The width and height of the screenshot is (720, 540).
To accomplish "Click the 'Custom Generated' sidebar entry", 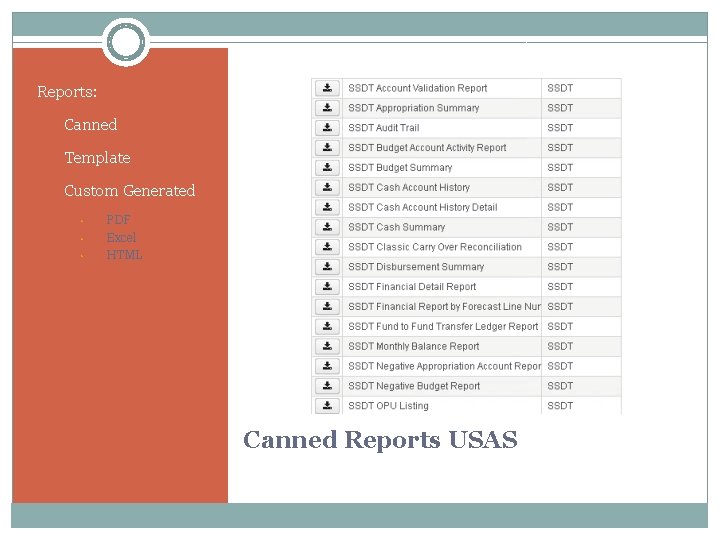I will click(129, 191).
